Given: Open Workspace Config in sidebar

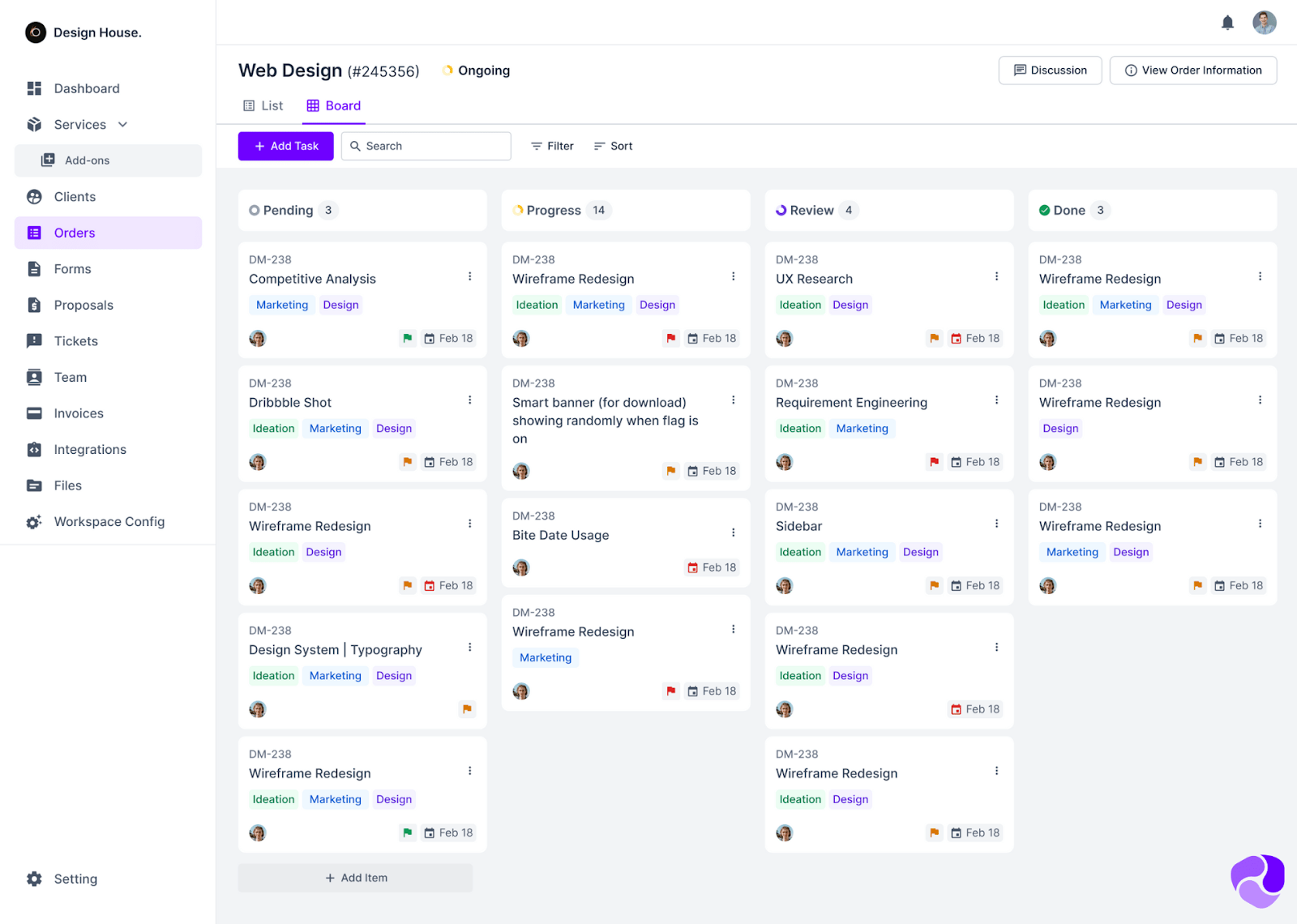Looking at the screenshot, I should pos(109,522).
